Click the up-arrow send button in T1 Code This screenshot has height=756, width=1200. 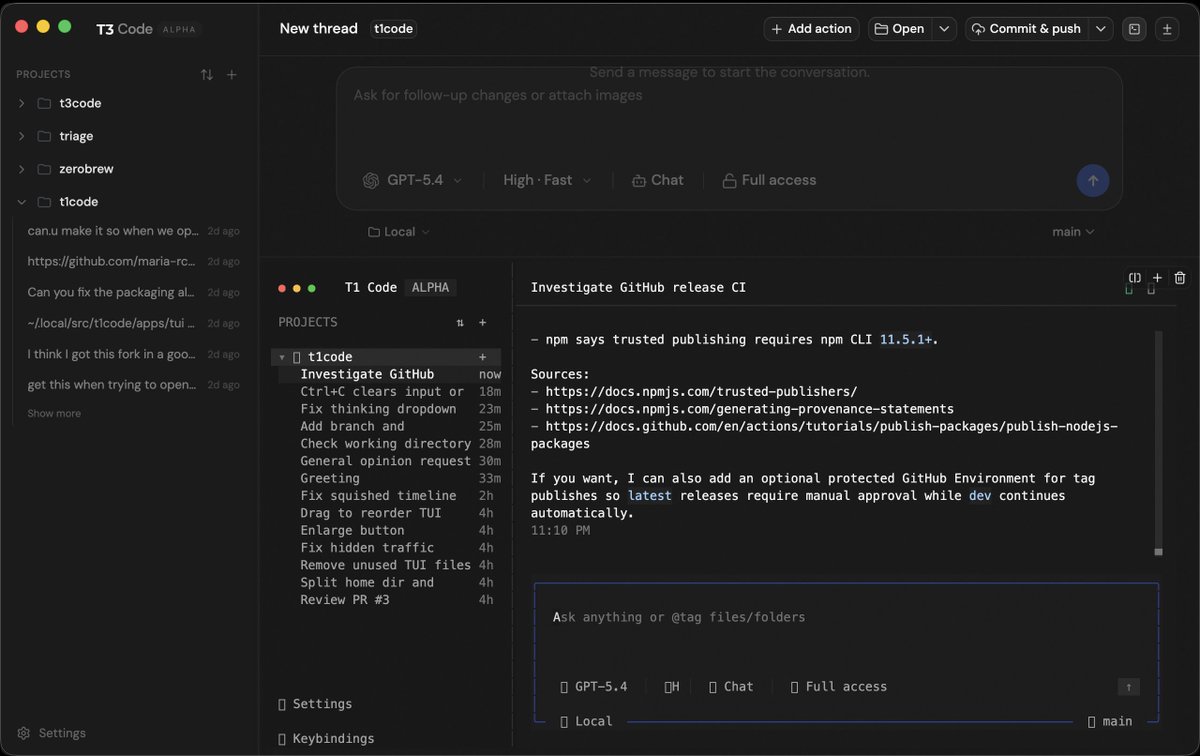click(1128, 687)
